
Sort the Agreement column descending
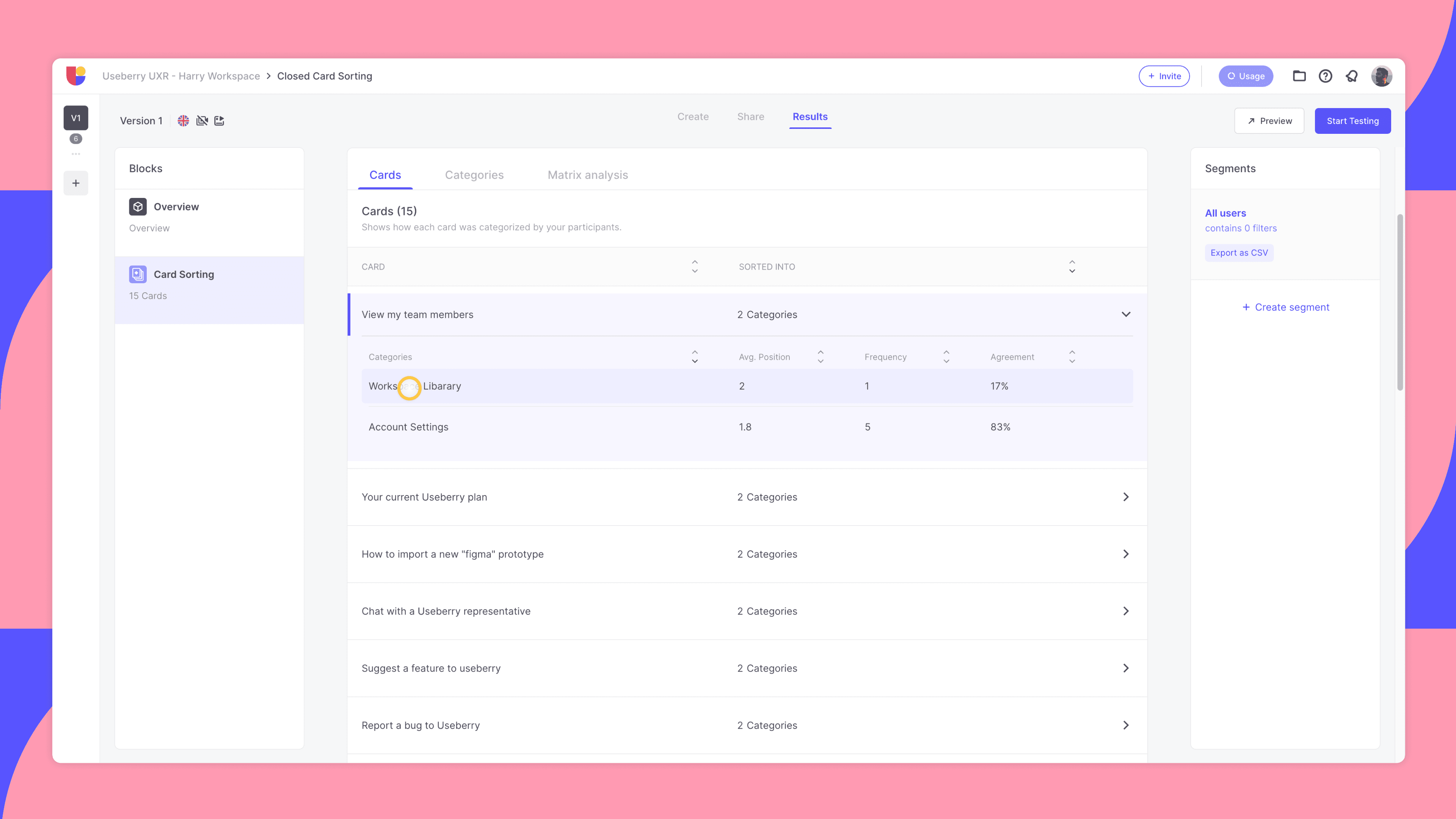[x=1072, y=361]
